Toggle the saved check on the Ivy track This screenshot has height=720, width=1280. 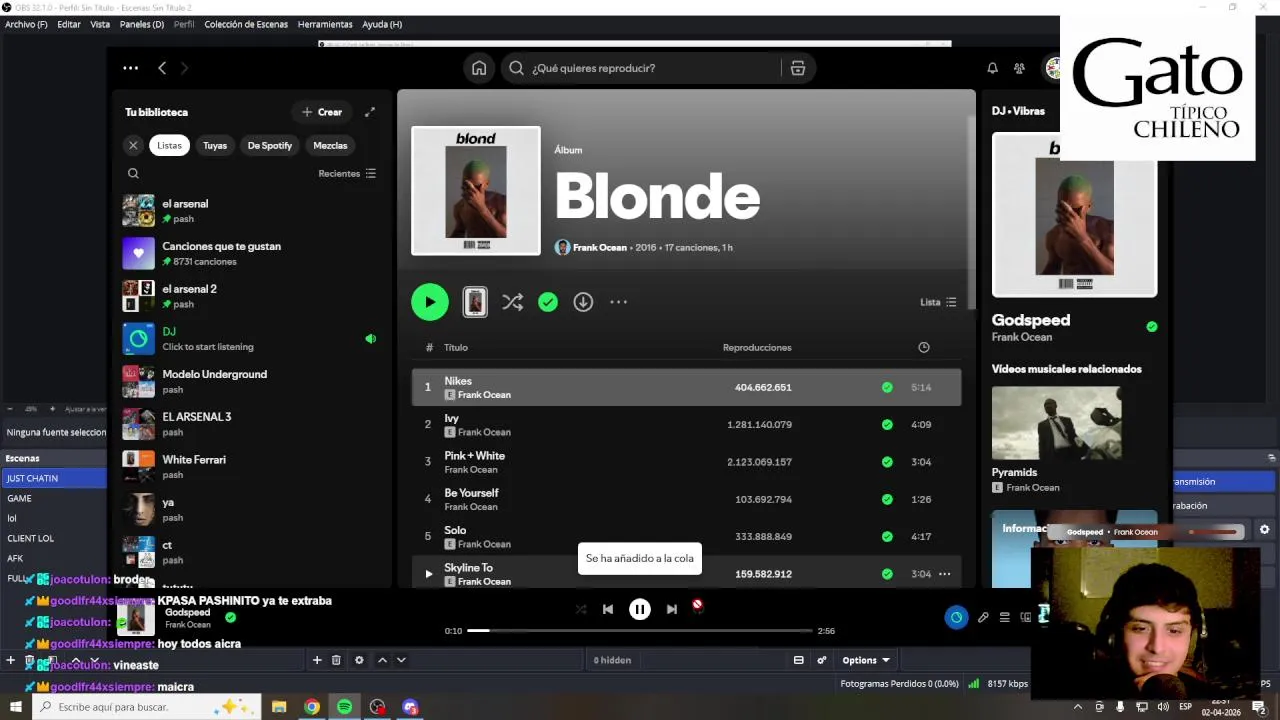coord(887,424)
